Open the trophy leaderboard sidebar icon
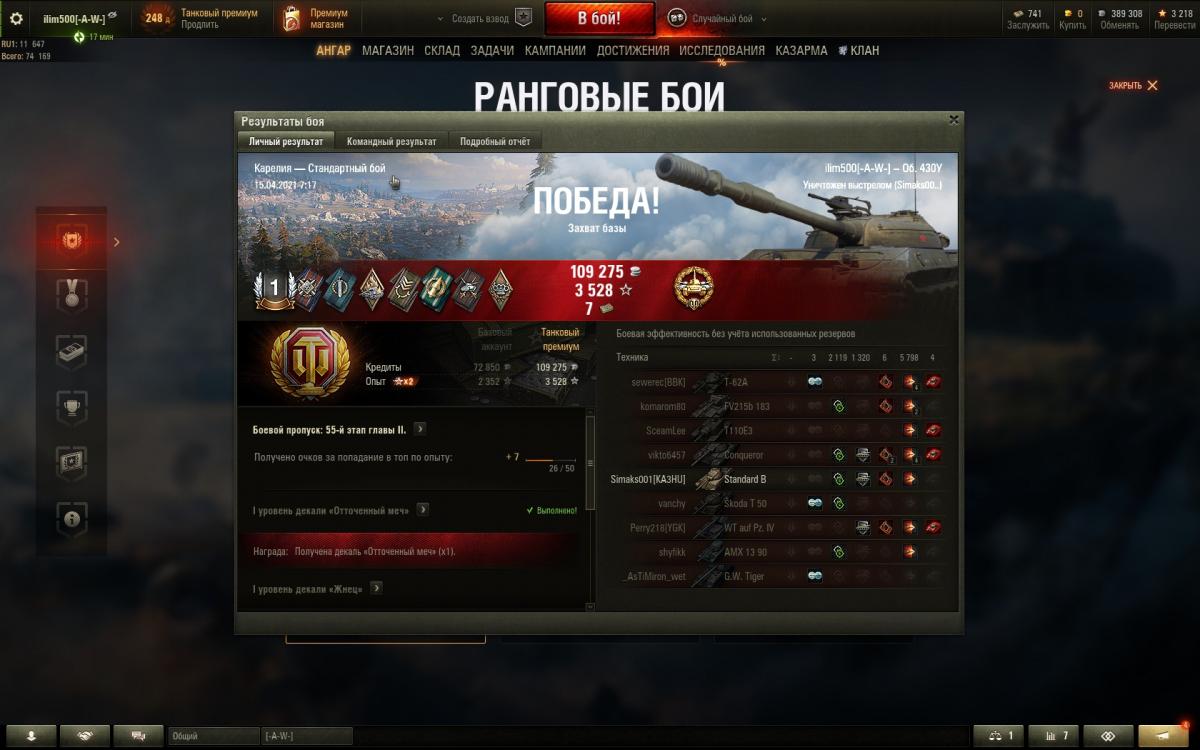The height and width of the screenshot is (750, 1200). 72,407
